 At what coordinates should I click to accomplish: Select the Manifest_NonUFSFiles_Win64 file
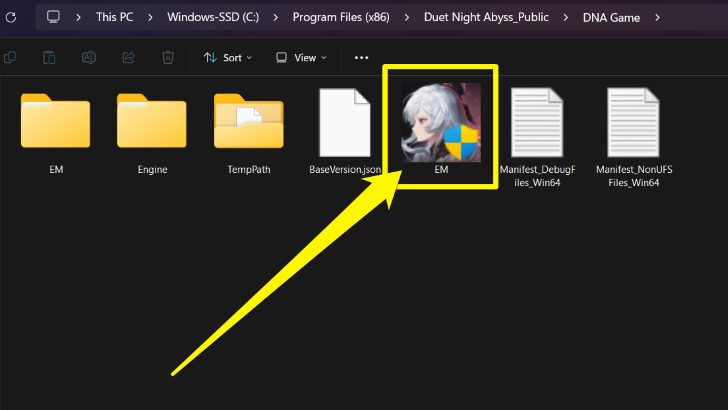click(x=633, y=123)
